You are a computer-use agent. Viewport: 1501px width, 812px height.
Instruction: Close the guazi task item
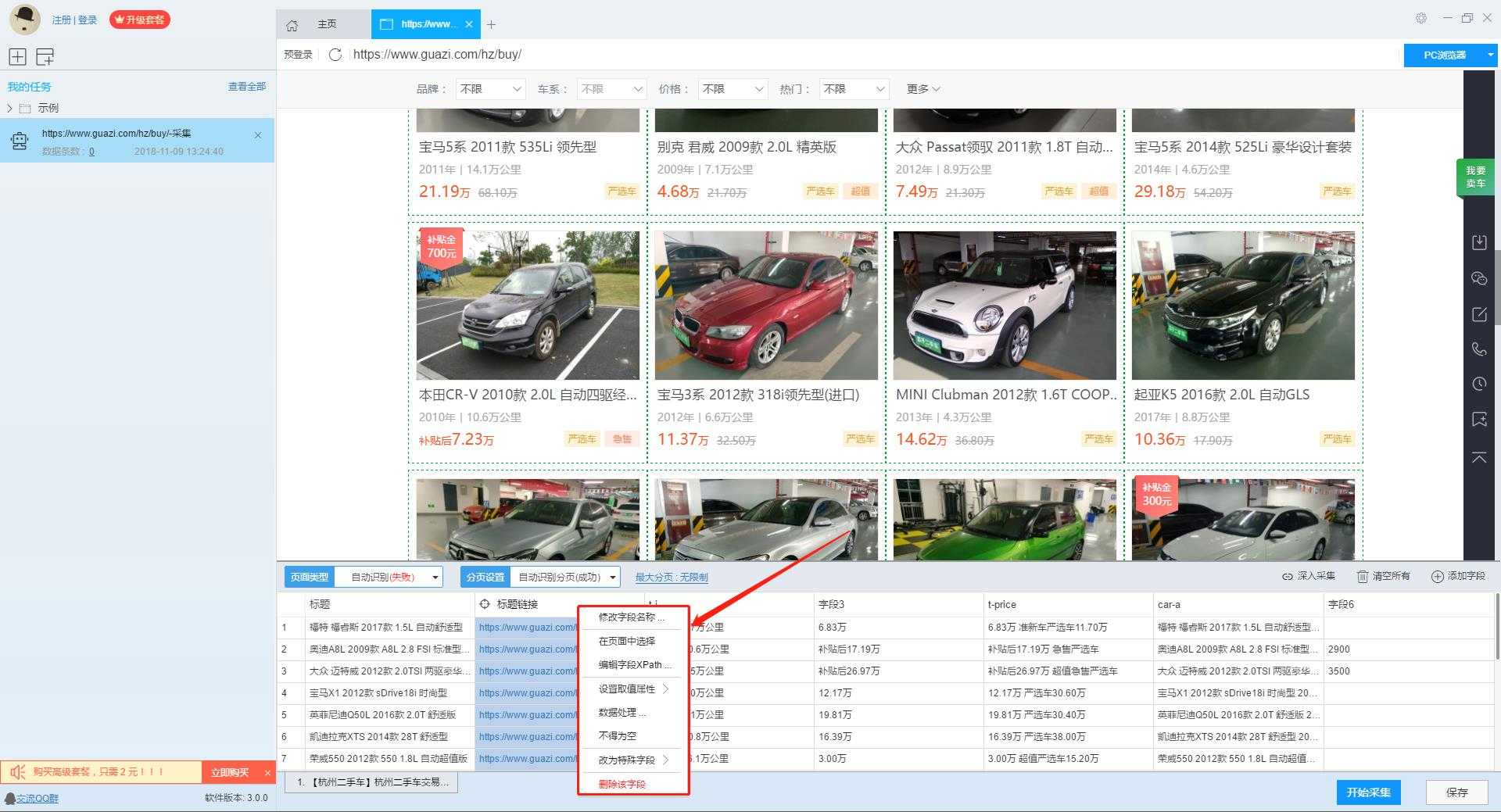(x=258, y=135)
